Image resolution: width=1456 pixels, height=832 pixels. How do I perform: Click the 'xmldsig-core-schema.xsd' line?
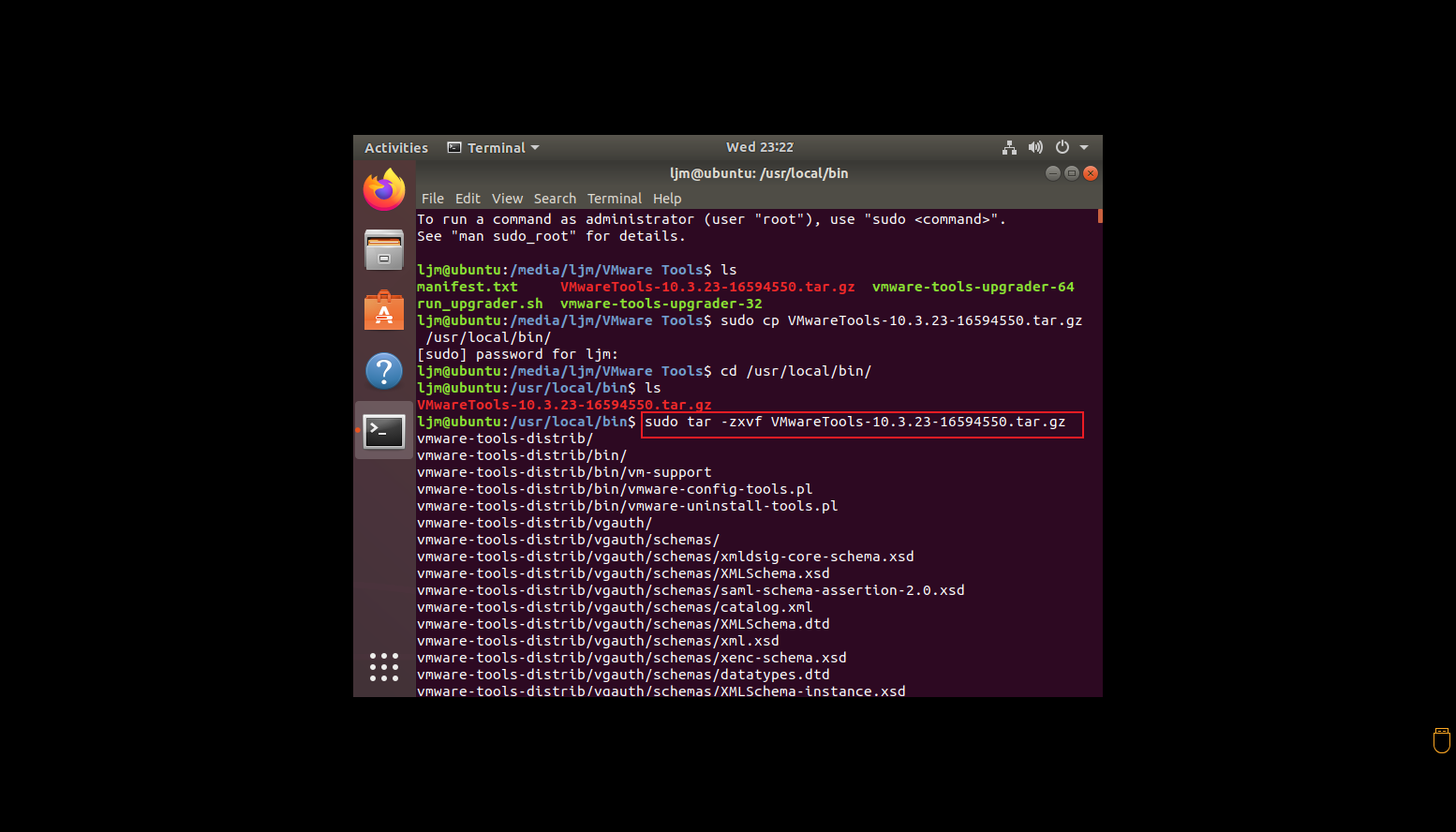(x=665, y=557)
